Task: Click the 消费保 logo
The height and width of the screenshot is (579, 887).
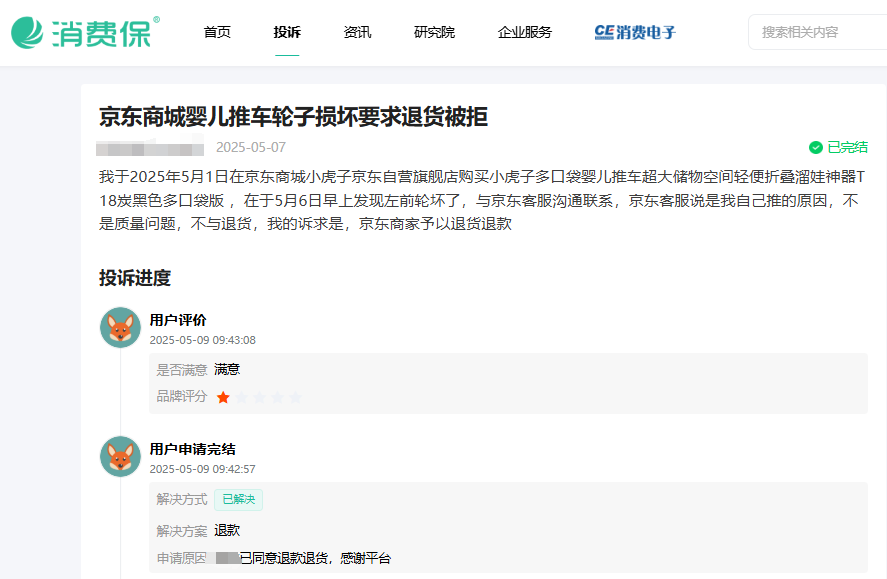Action: [85, 32]
